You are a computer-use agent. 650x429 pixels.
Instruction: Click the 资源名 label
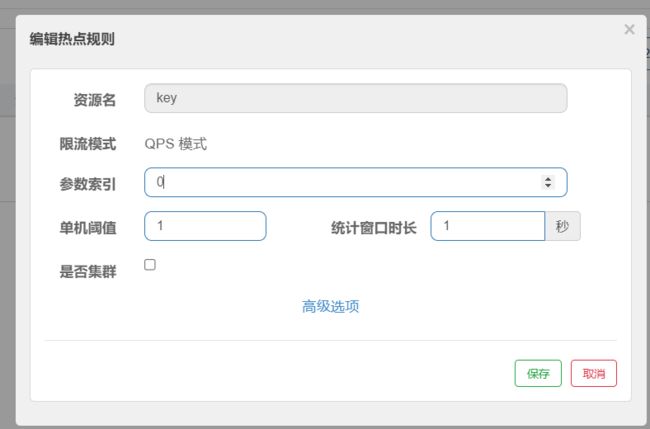tap(95, 100)
